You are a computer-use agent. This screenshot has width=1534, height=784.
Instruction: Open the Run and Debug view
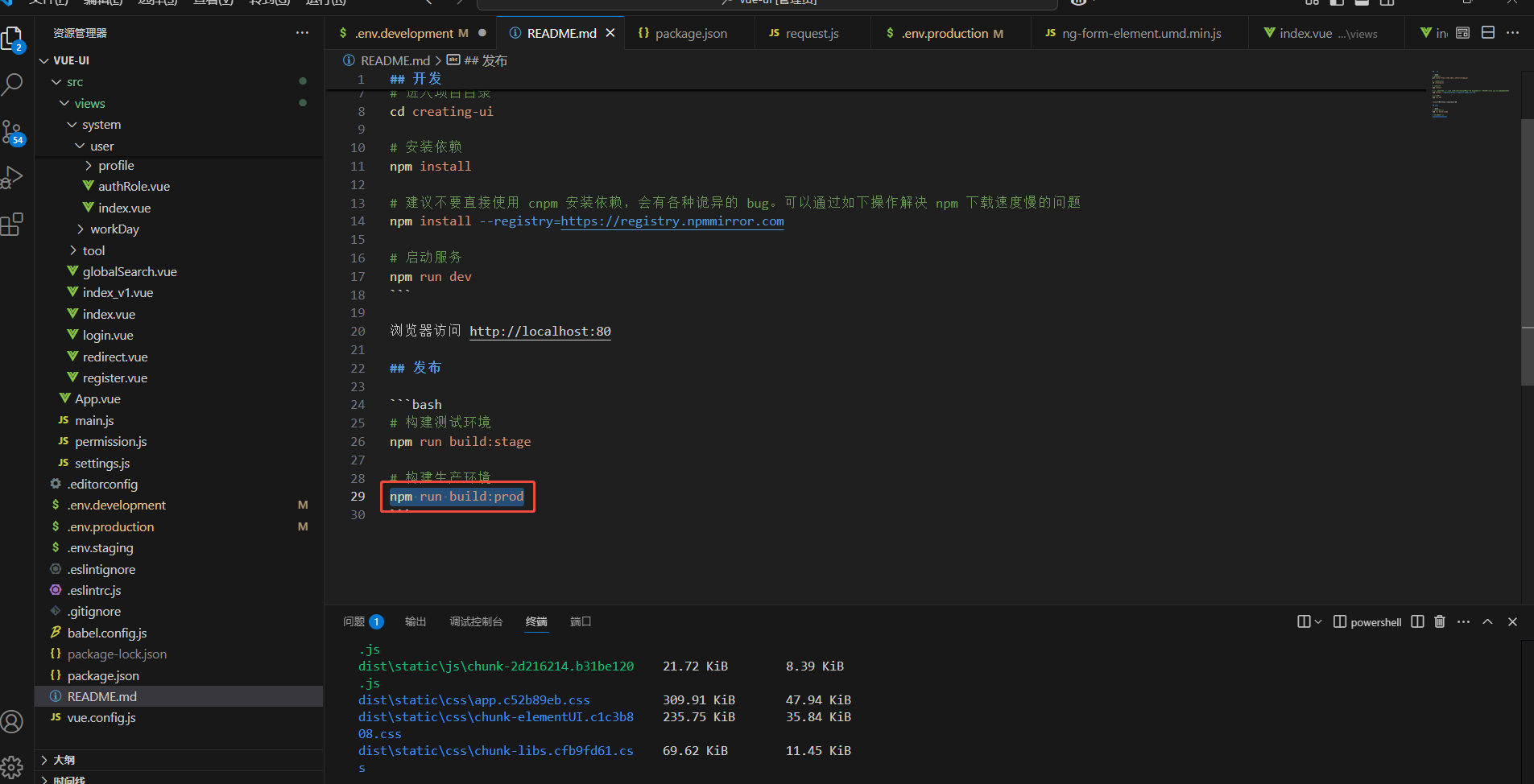click(x=13, y=177)
